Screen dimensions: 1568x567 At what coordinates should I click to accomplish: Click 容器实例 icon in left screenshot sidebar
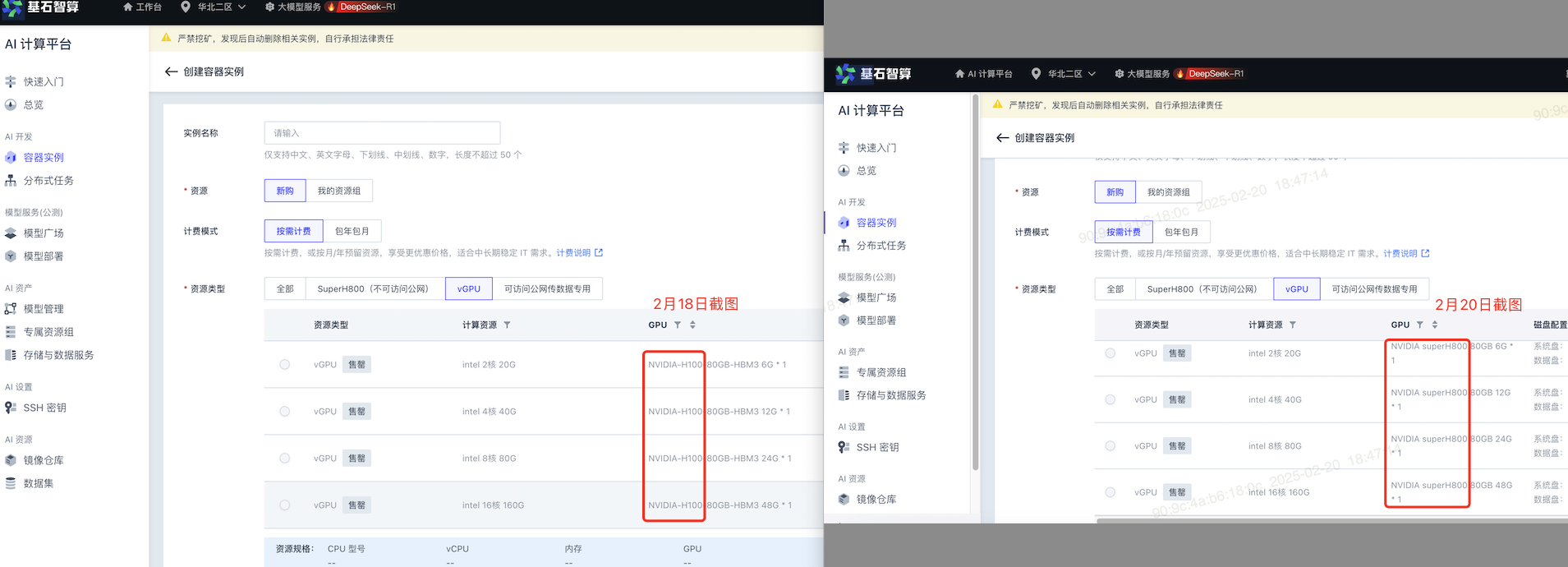(x=11, y=157)
